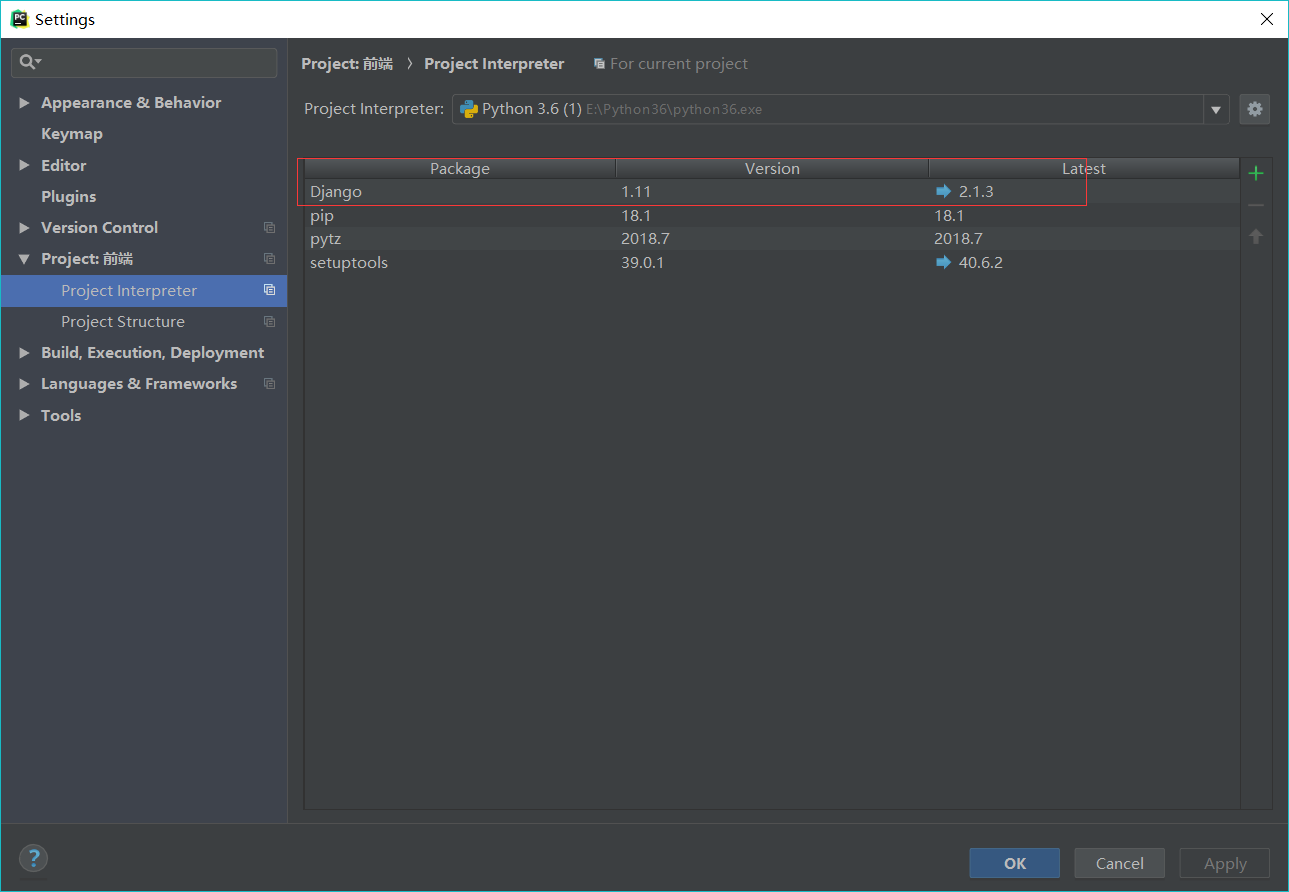Screen dimensions: 1289x892
Task: Click the PyCharm logo in title bar
Action: click(x=19, y=19)
